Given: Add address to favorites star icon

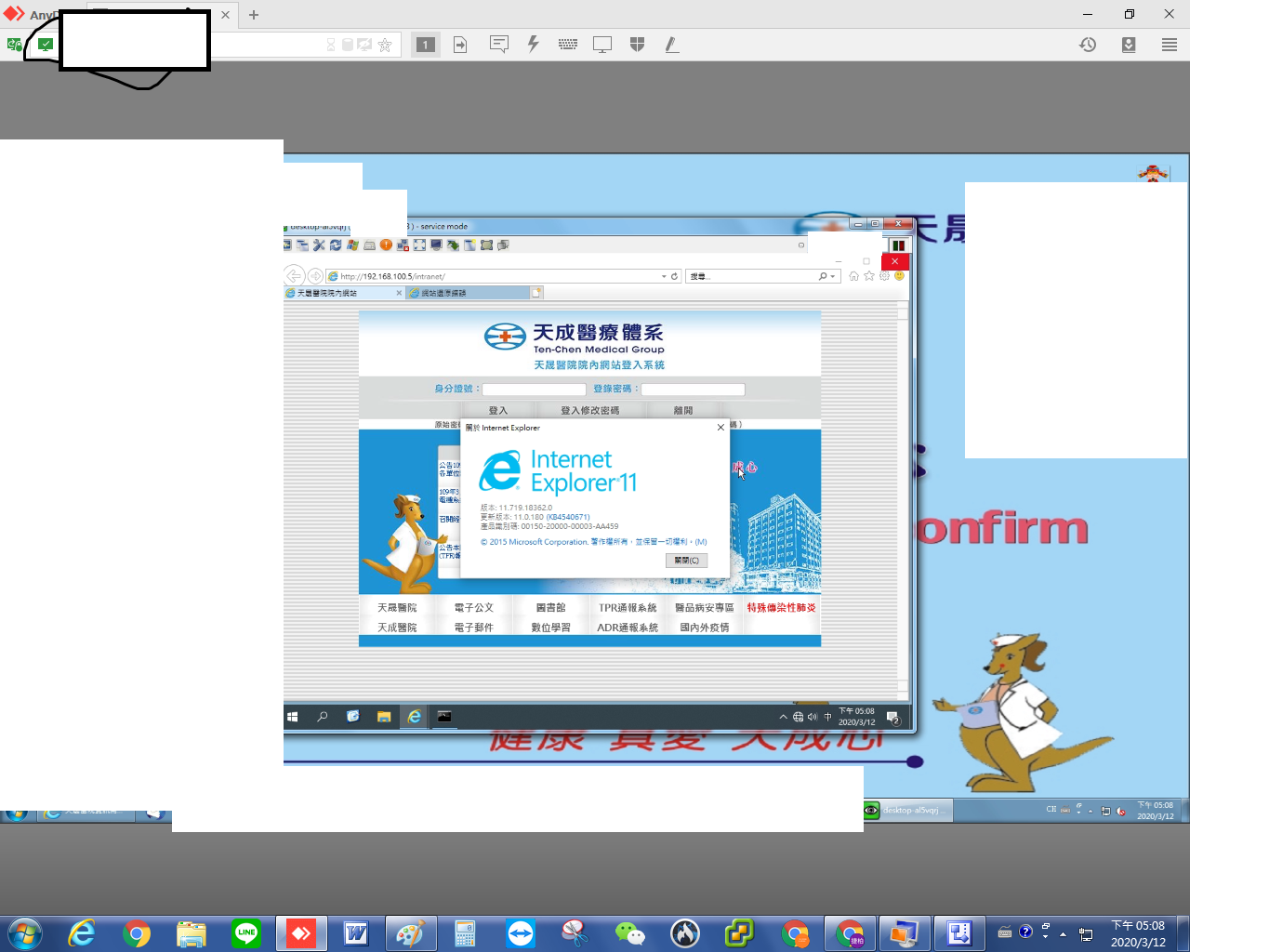Looking at the screenshot, I should [385, 45].
